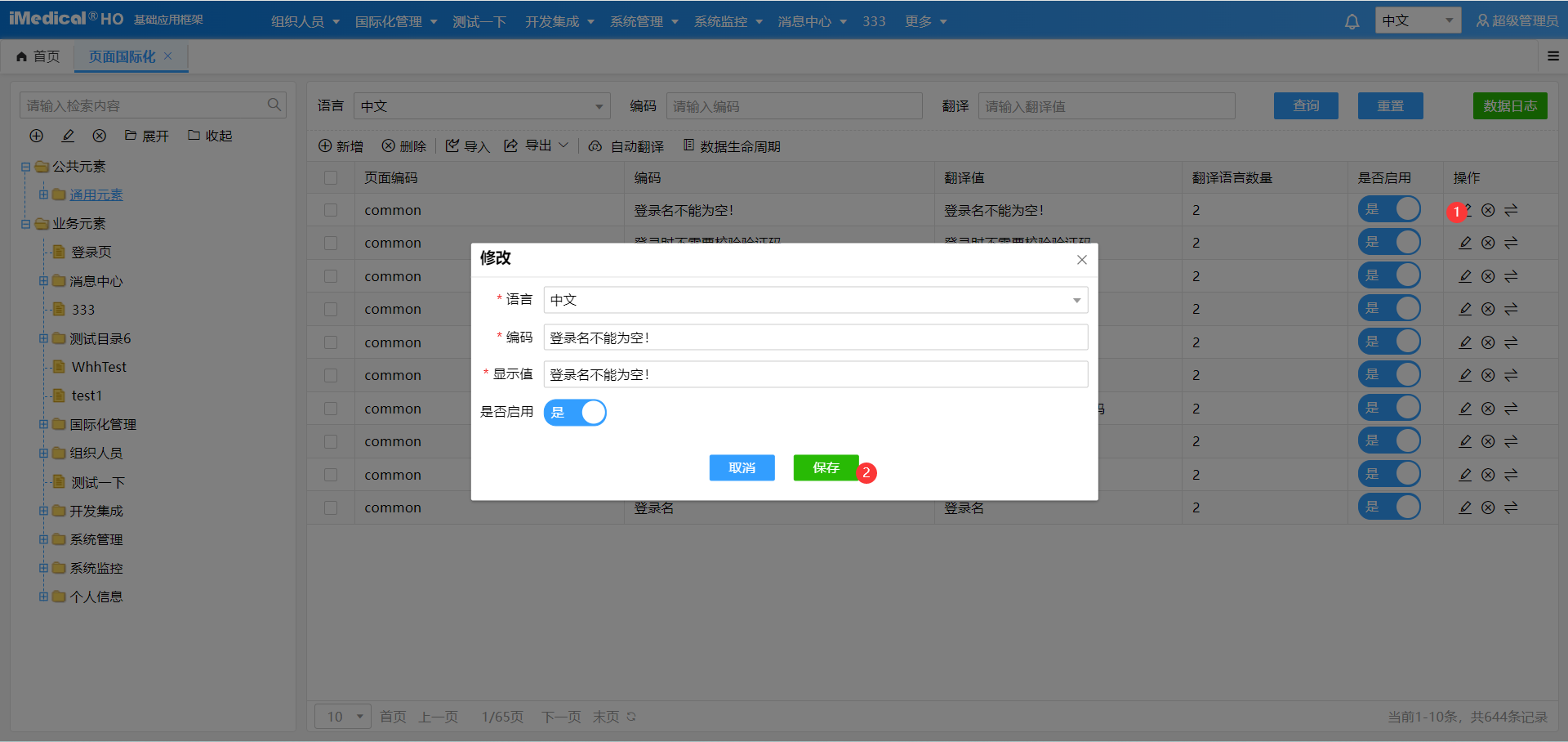The image size is (1568, 742).
Task: Check the select-all header checkbox
Action: 331,177
